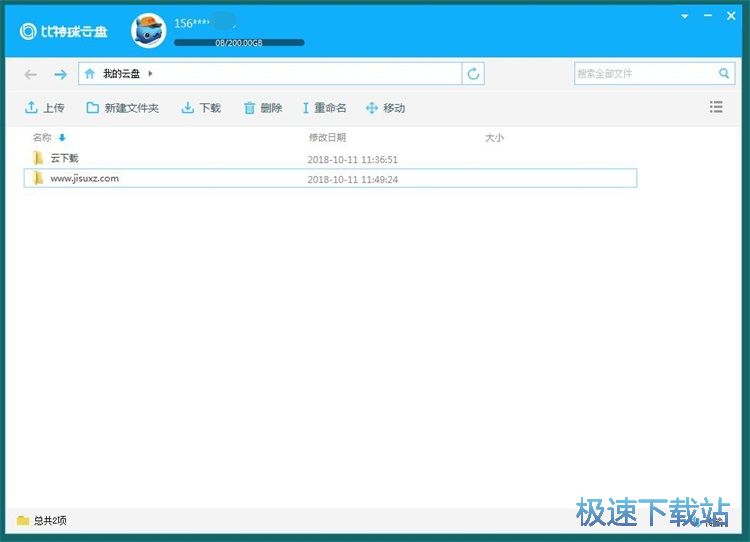Sort by the 修改日期 column header
This screenshot has height=542, width=750.
click(327, 138)
